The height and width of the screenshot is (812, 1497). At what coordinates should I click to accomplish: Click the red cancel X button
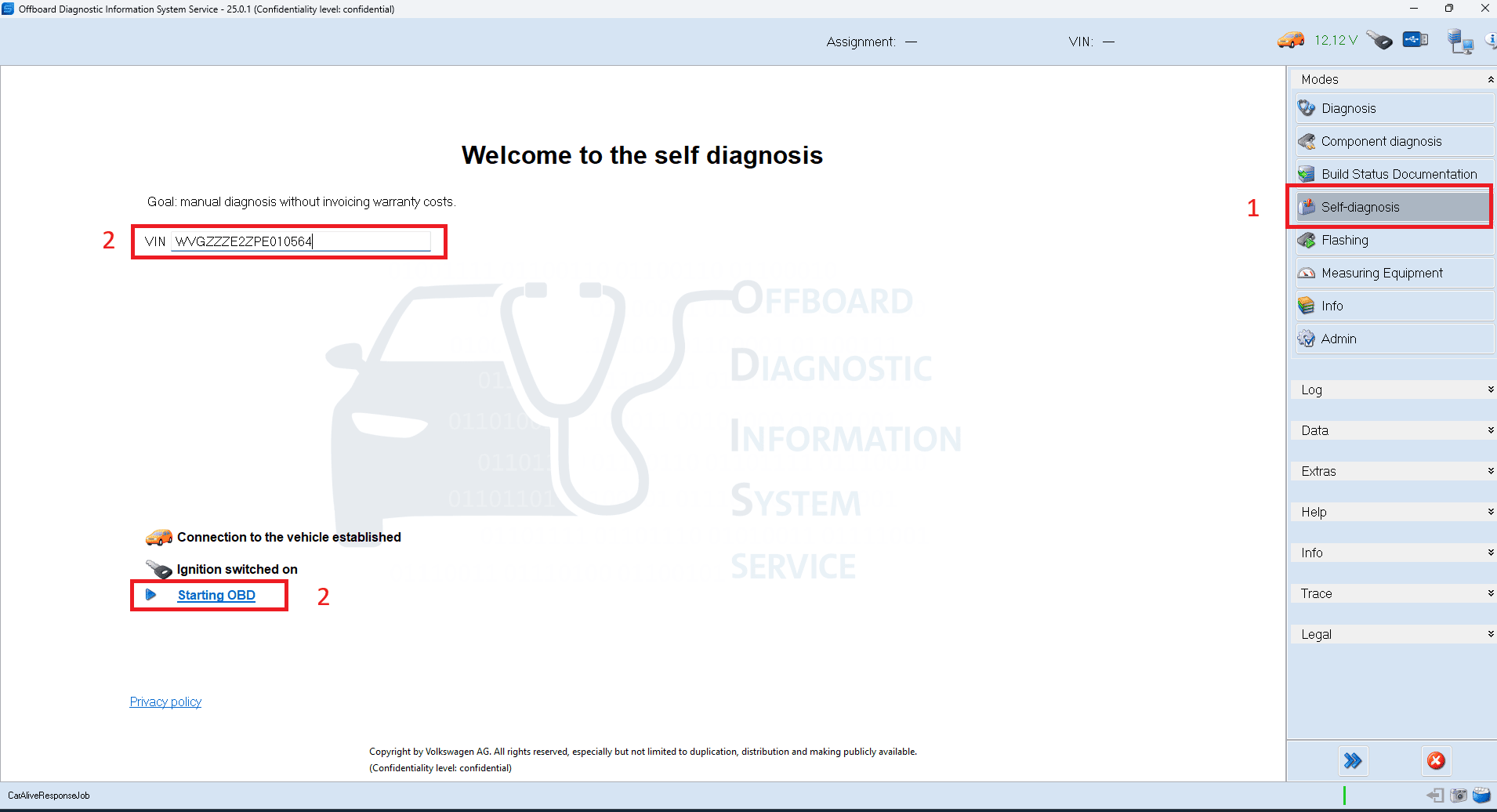[x=1436, y=760]
